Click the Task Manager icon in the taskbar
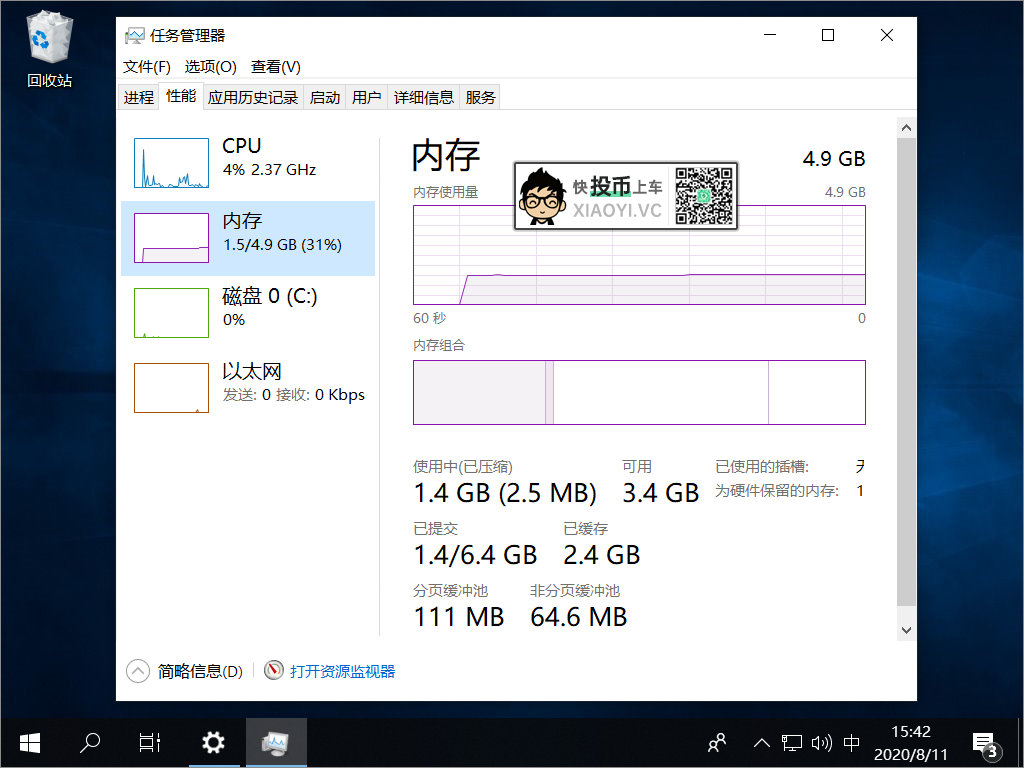Image resolution: width=1024 pixels, height=768 pixels. click(x=276, y=742)
